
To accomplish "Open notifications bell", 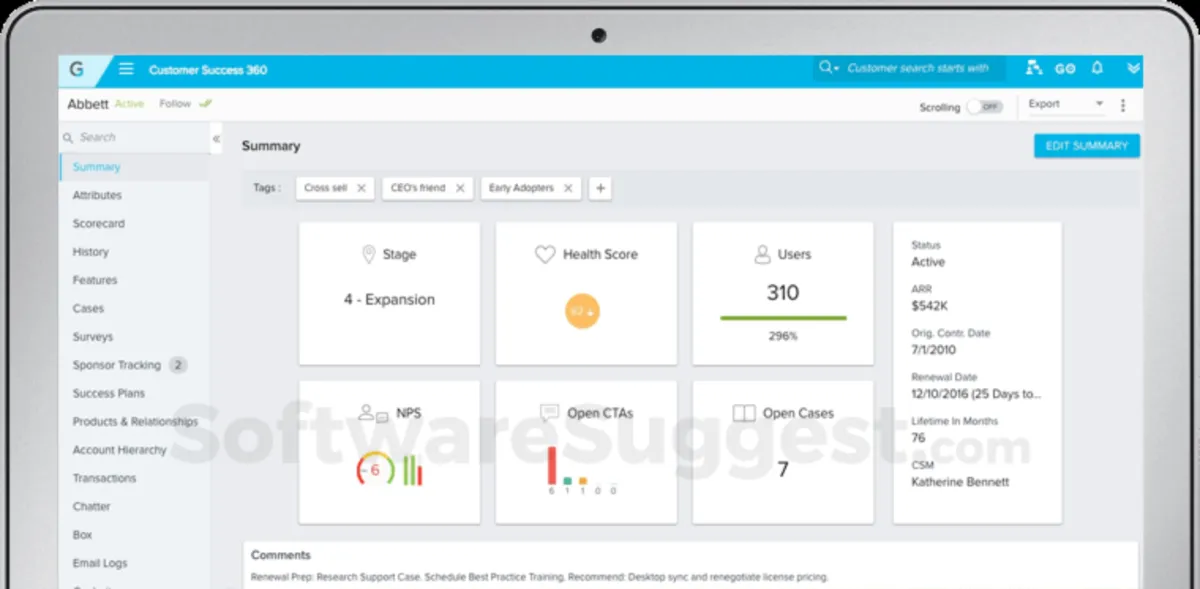I will pos(1097,68).
